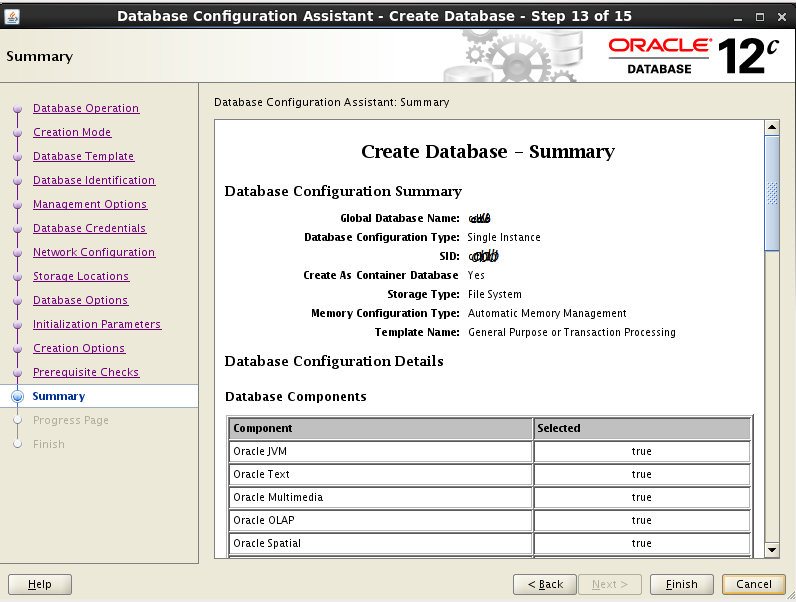Go to the Database Operation step
Screen dimensions: 796x602
[86, 108]
